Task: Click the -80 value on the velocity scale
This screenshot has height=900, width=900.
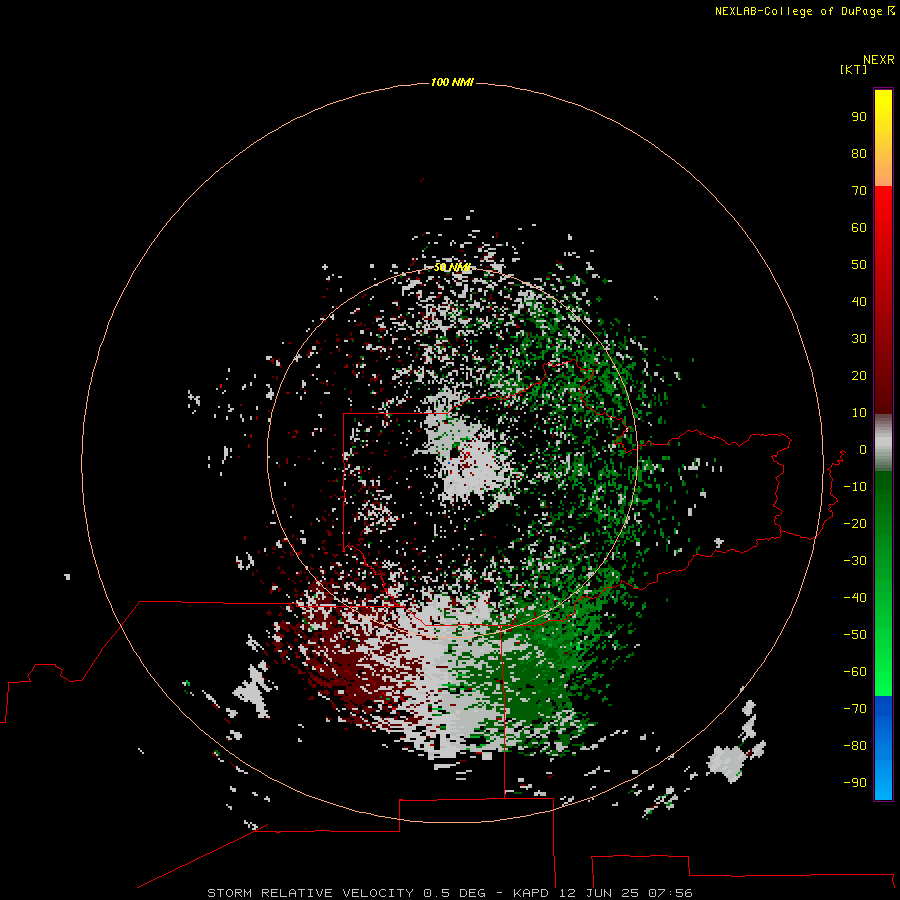Action: coord(855,746)
